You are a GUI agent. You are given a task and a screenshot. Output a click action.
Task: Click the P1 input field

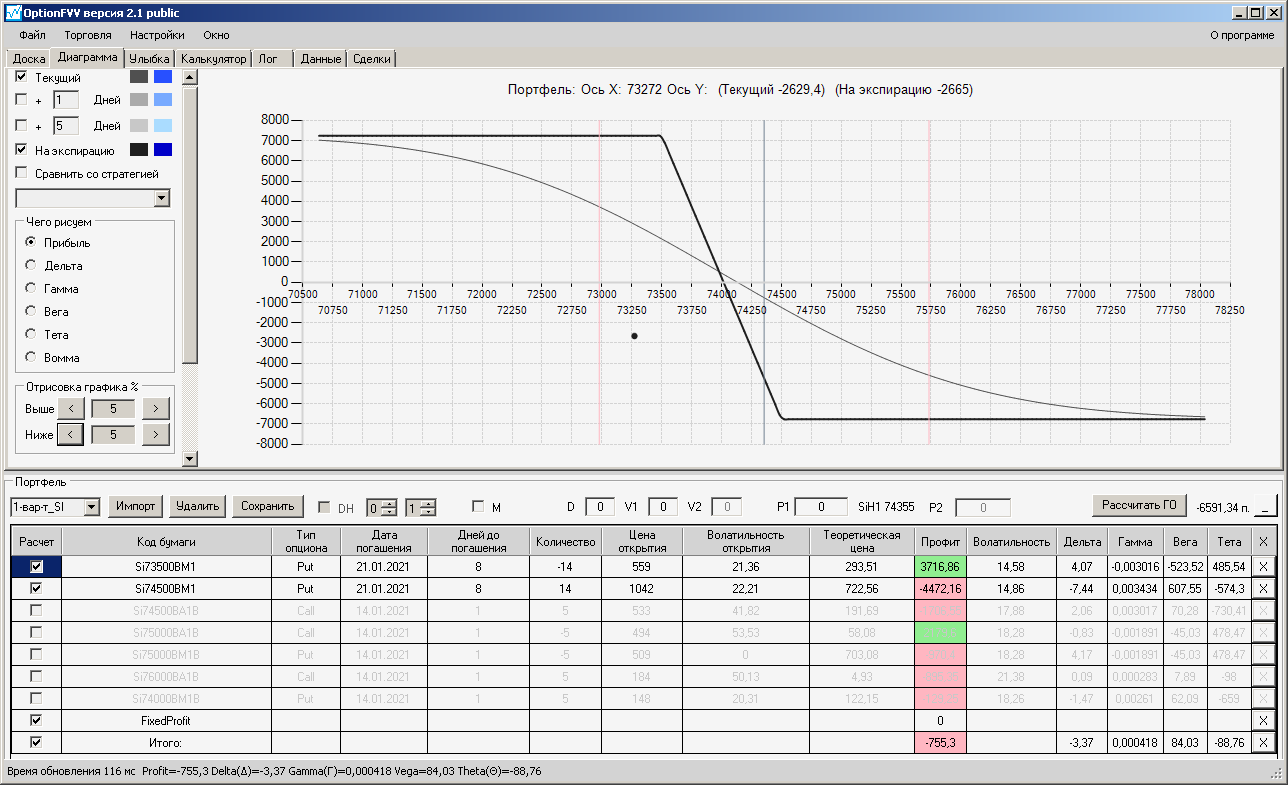(x=821, y=507)
